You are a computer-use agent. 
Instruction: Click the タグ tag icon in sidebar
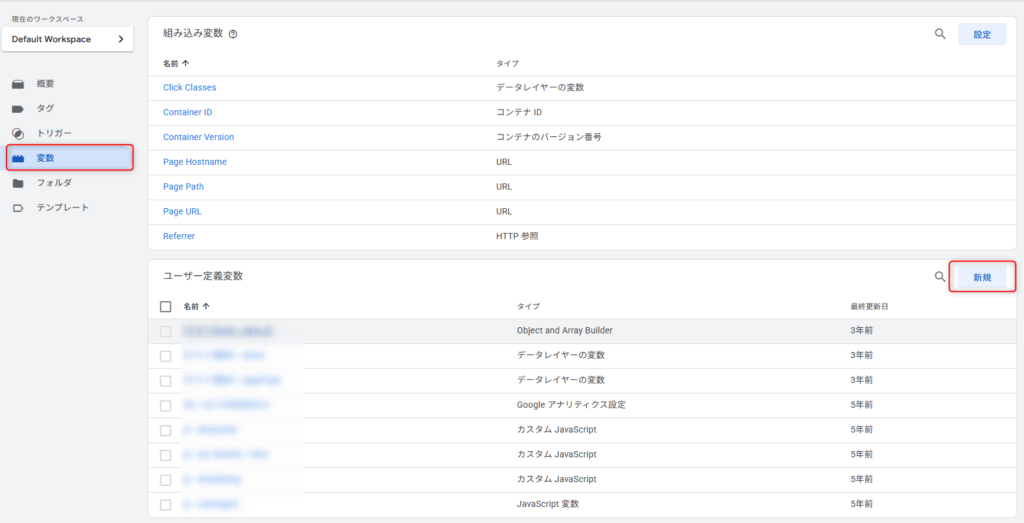(x=18, y=108)
